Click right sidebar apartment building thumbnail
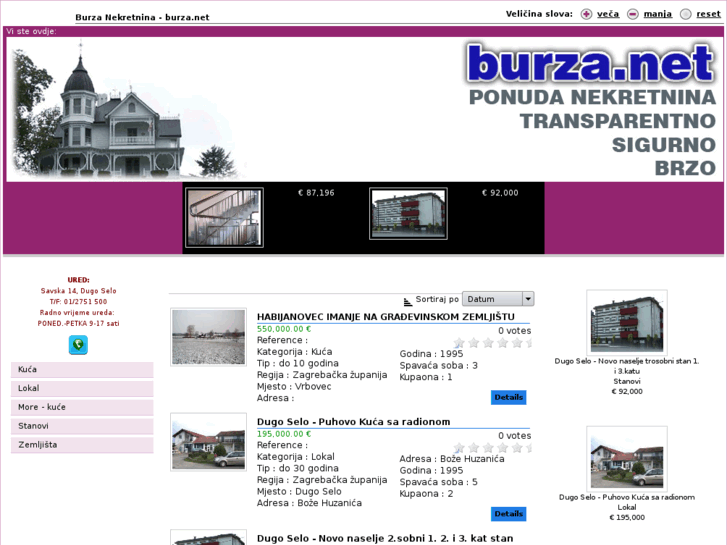This screenshot has height=545, width=727. coord(627,322)
